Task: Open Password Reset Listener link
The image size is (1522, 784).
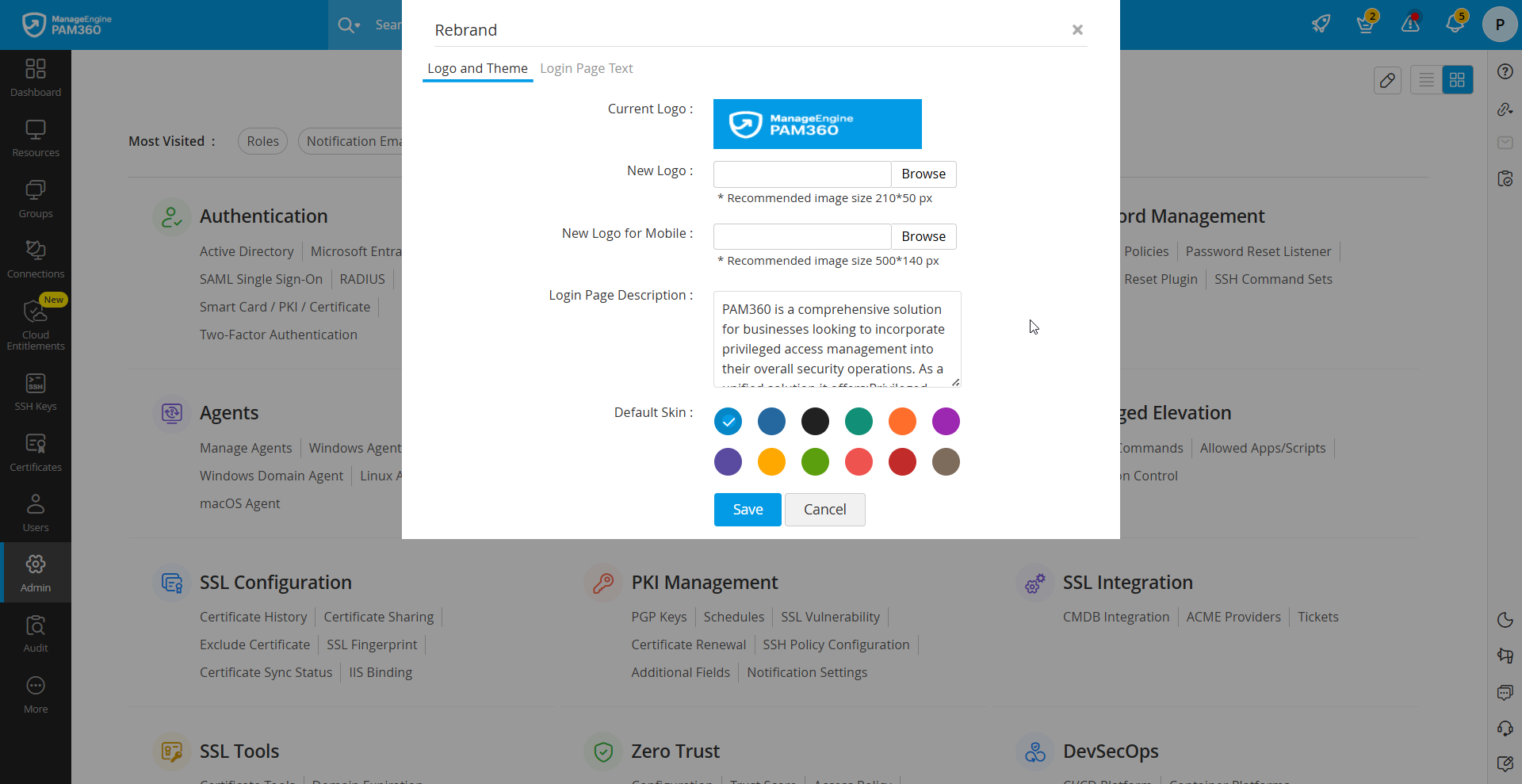Action: [x=1258, y=251]
